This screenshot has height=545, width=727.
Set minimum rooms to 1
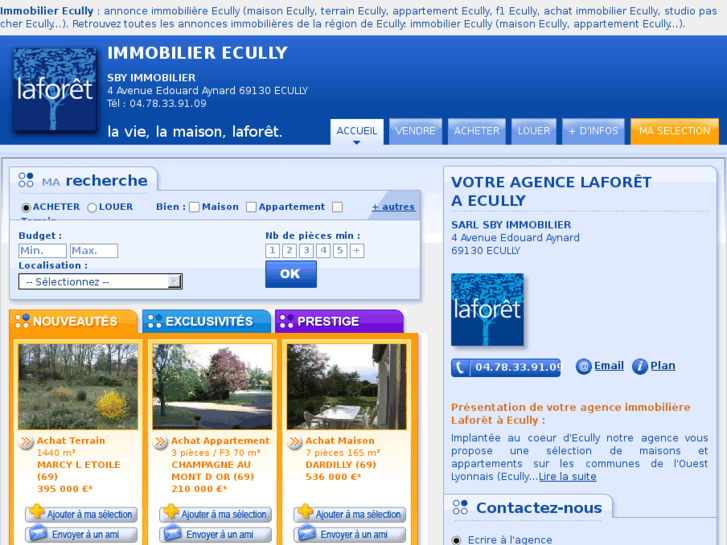pos(272,250)
